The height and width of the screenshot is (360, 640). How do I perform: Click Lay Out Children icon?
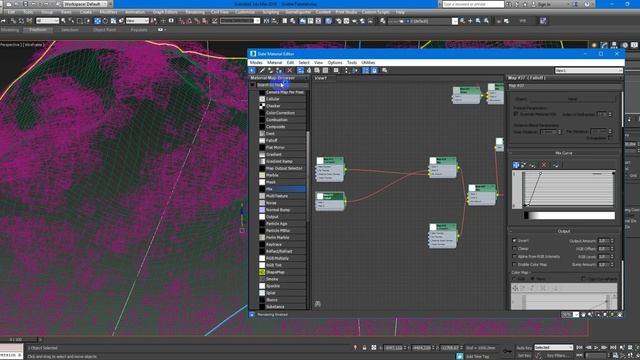355,71
